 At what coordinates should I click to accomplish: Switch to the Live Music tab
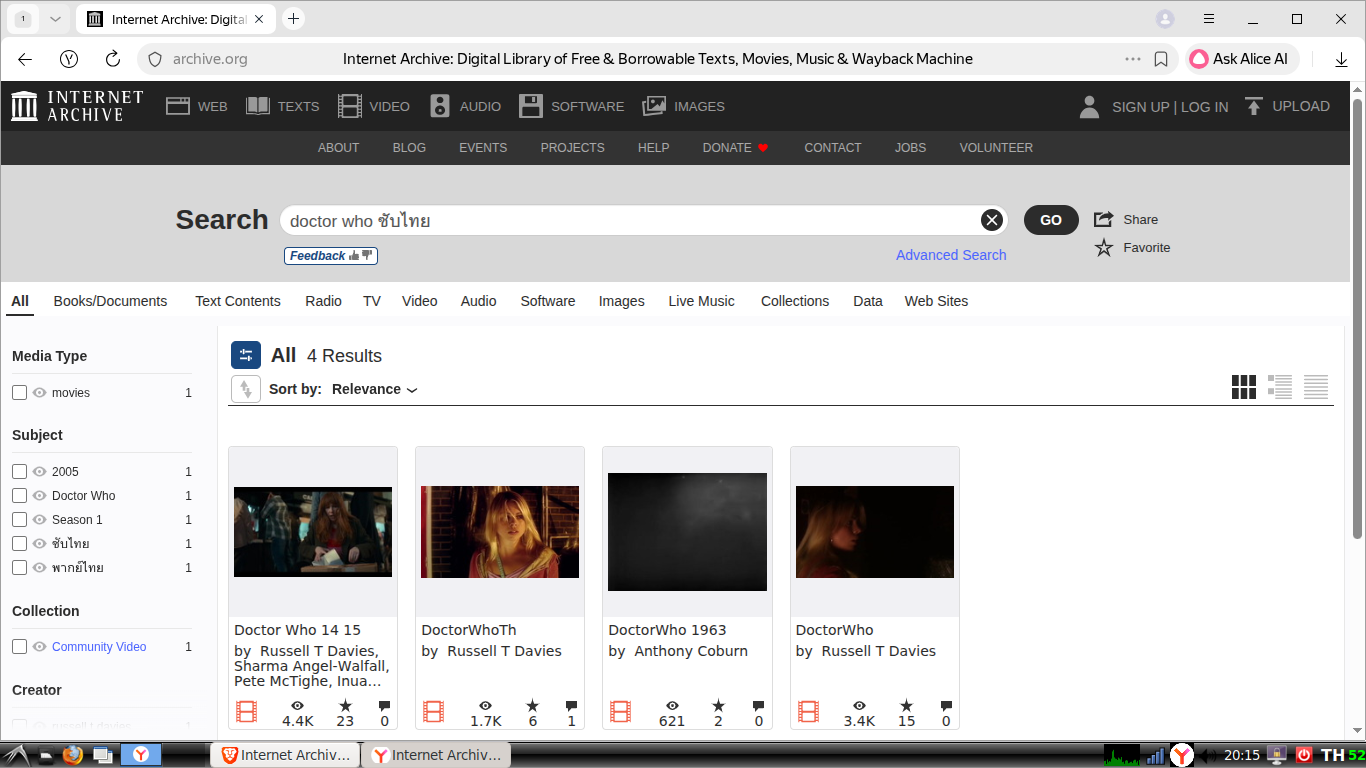pyautogui.click(x=701, y=301)
